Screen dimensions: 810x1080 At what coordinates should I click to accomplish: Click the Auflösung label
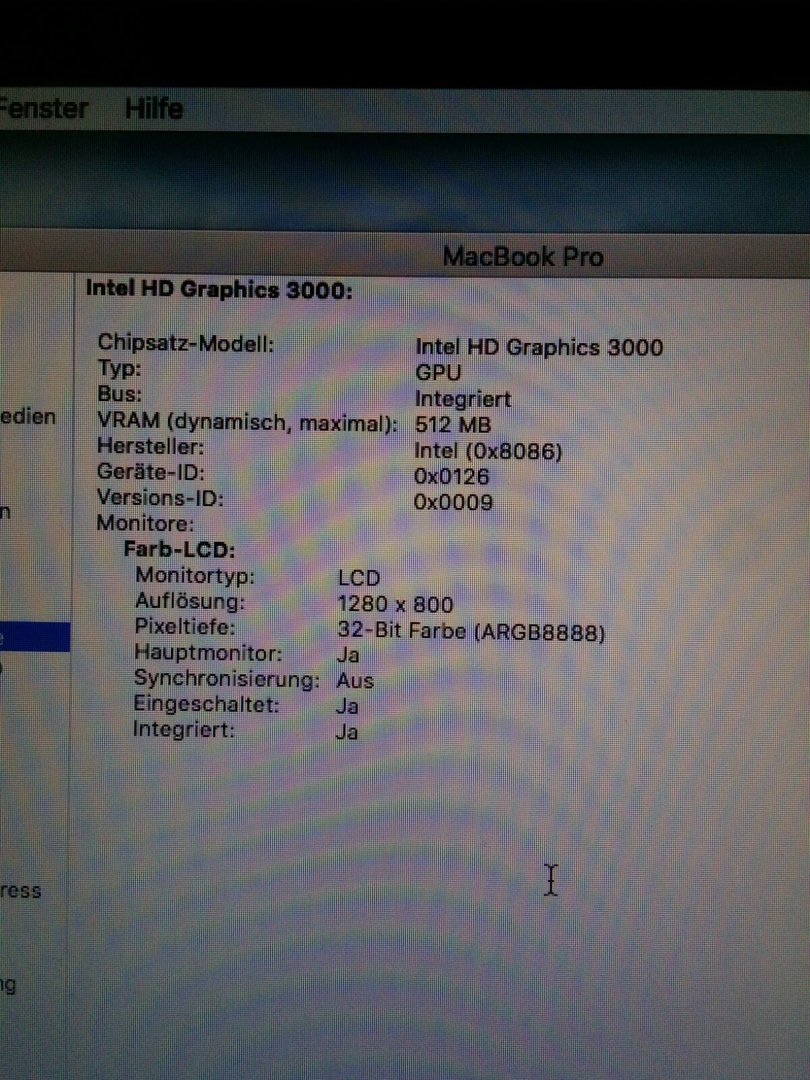189,601
